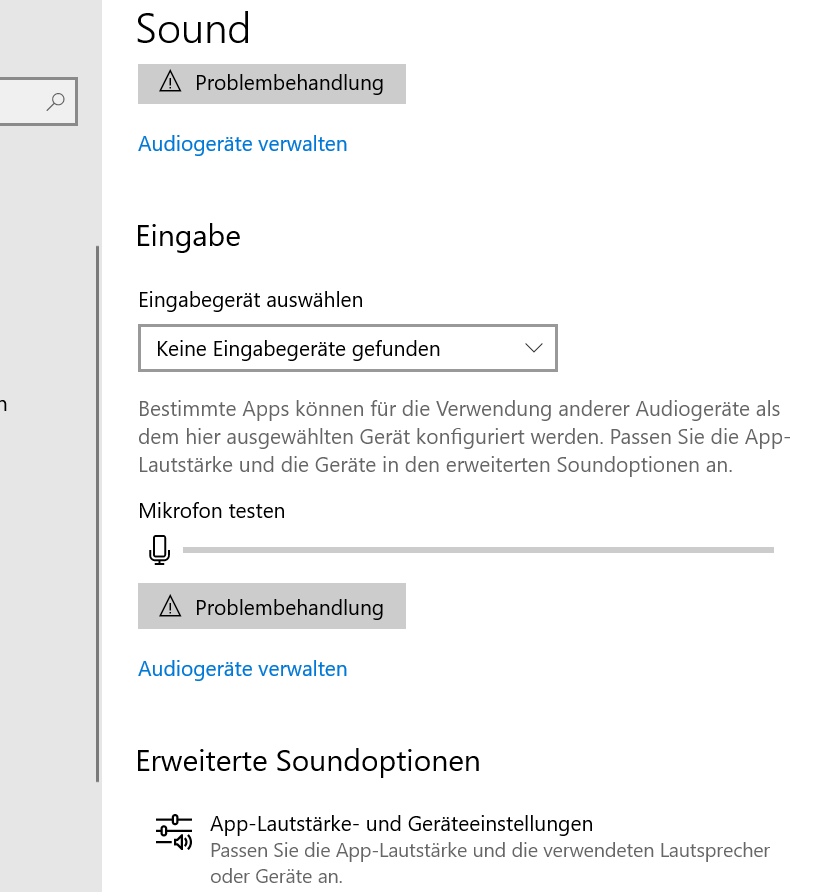Screen dimensions: 815x892
Task: Run Problembehandlung for the Eingabe section
Action: (x=272, y=607)
